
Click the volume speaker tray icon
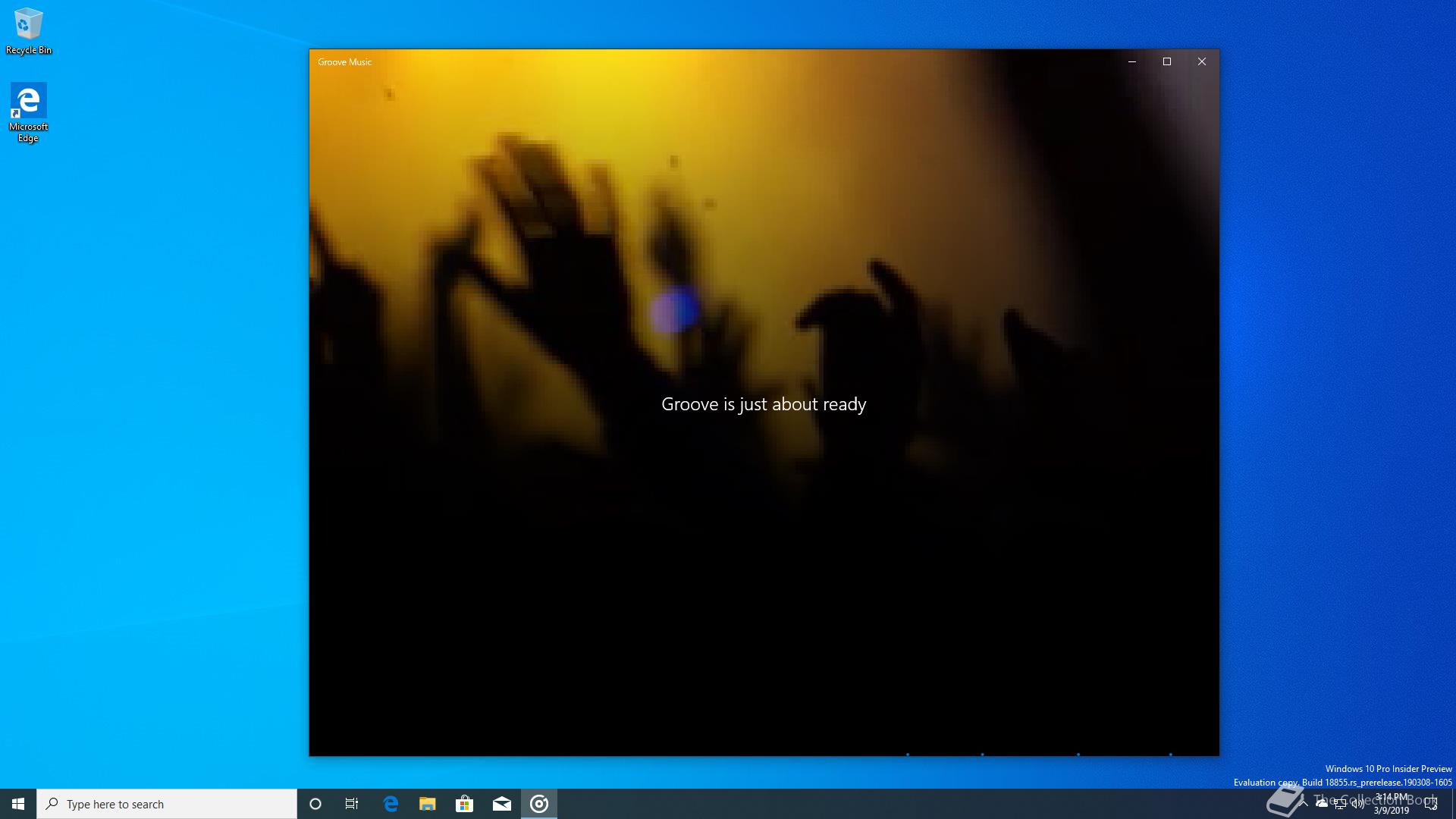pyautogui.click(x=1357, y=804)
